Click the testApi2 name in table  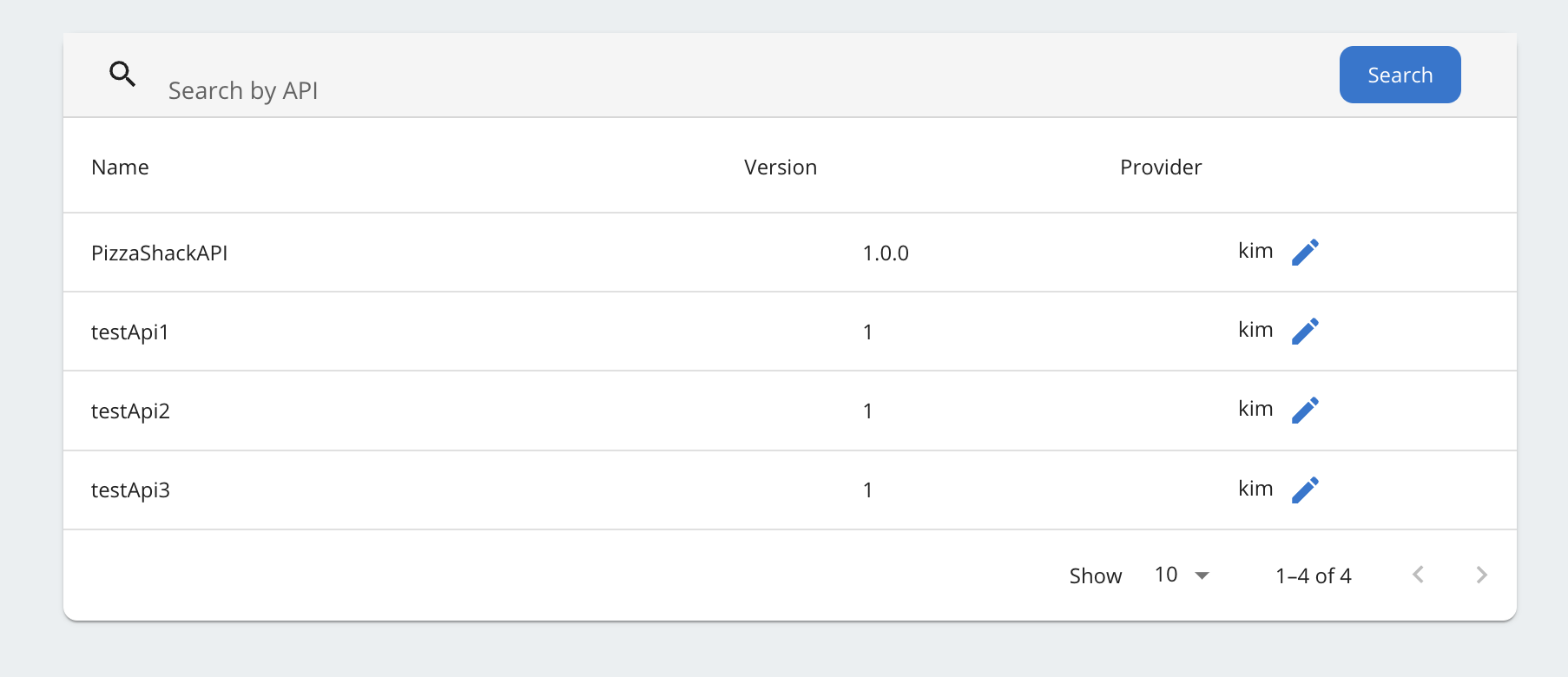[130, 411]
